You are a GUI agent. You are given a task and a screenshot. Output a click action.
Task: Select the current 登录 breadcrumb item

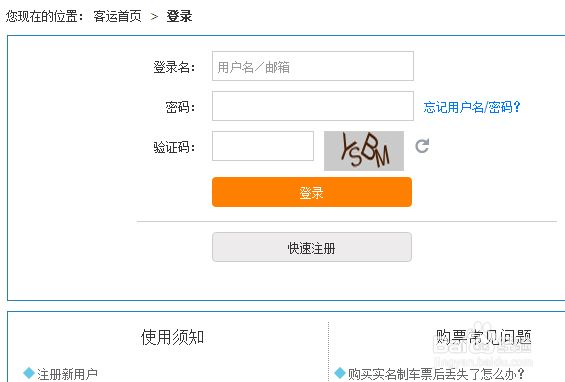click(x=179, y=16)
